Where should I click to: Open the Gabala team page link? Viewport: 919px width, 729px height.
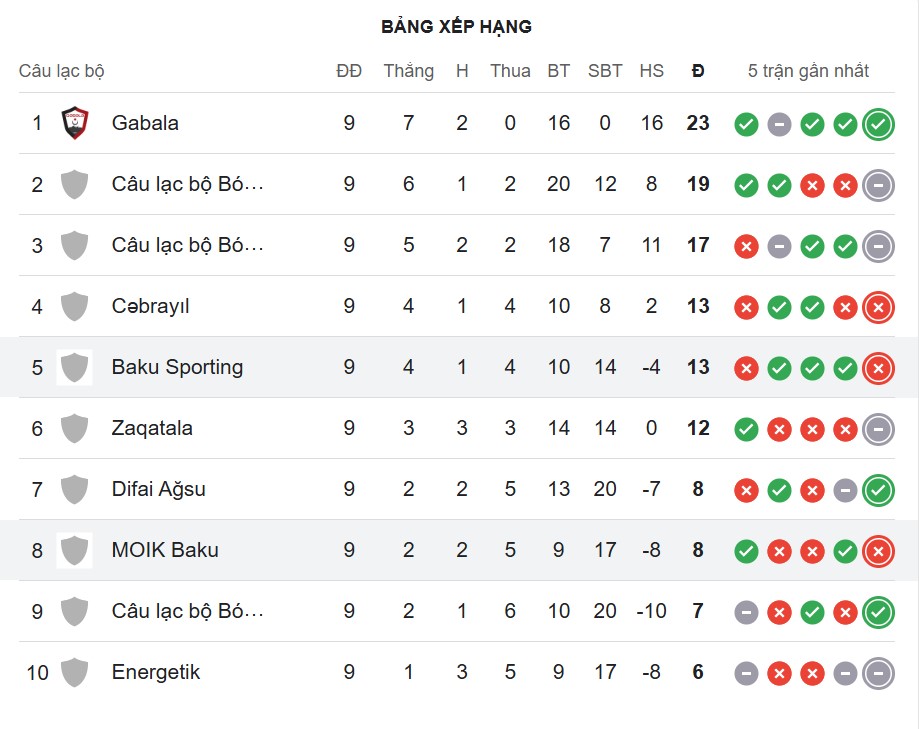pos(146,123)
